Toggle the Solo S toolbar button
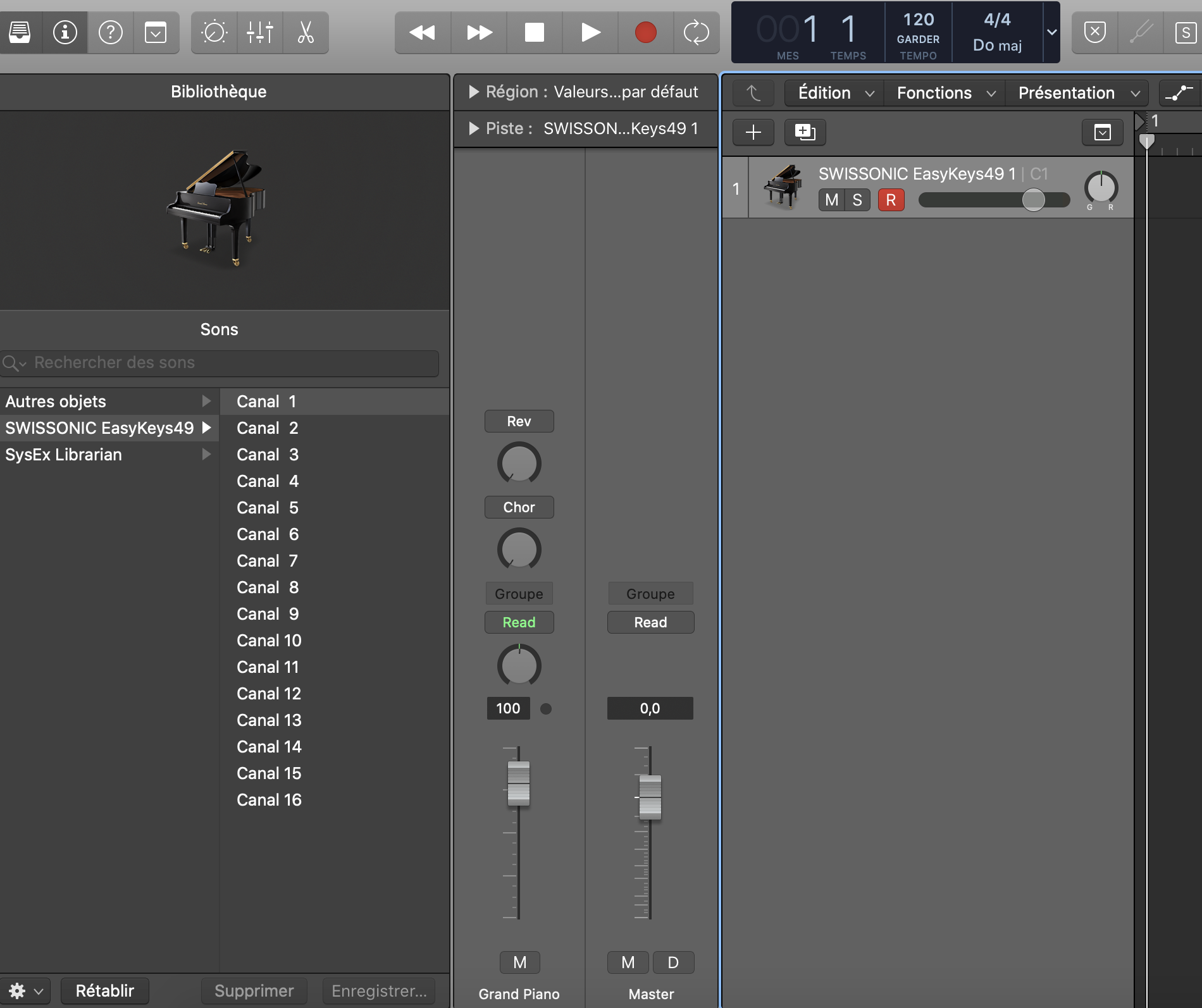1202x1008 pixels. [x=1185, y=32]
